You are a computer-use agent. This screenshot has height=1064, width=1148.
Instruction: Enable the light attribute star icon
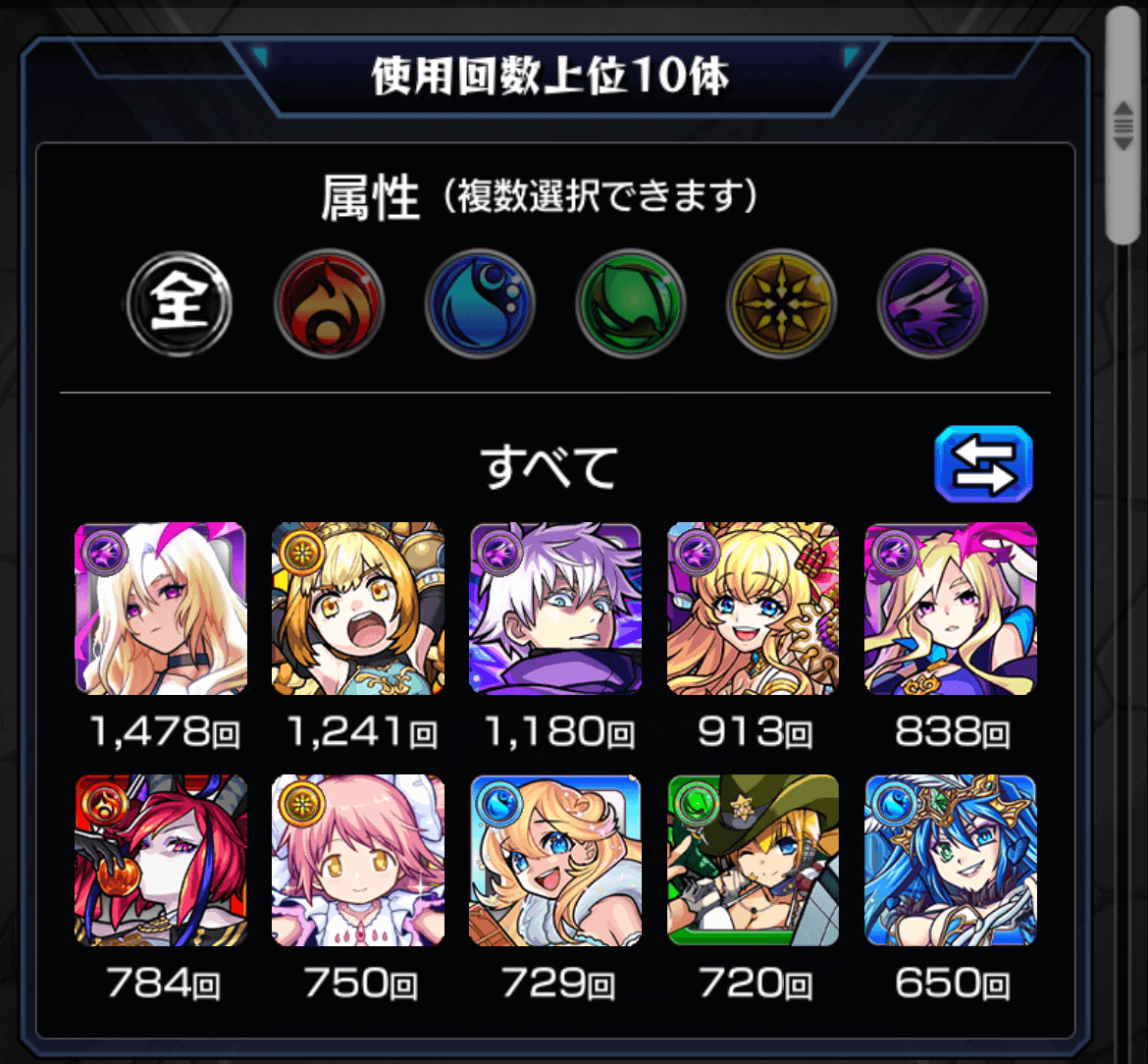(781, 303)
